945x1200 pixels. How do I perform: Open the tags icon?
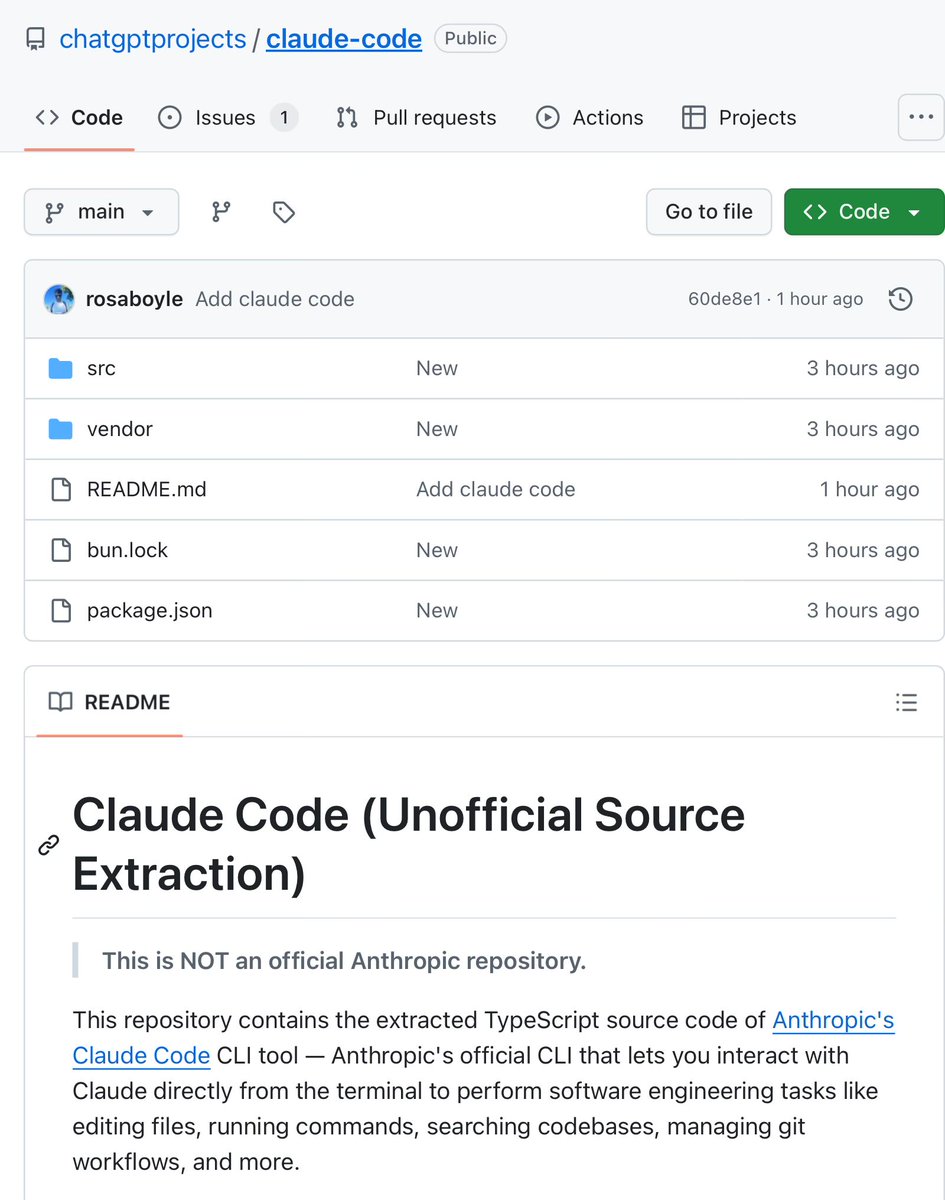(x=284, y=212)
